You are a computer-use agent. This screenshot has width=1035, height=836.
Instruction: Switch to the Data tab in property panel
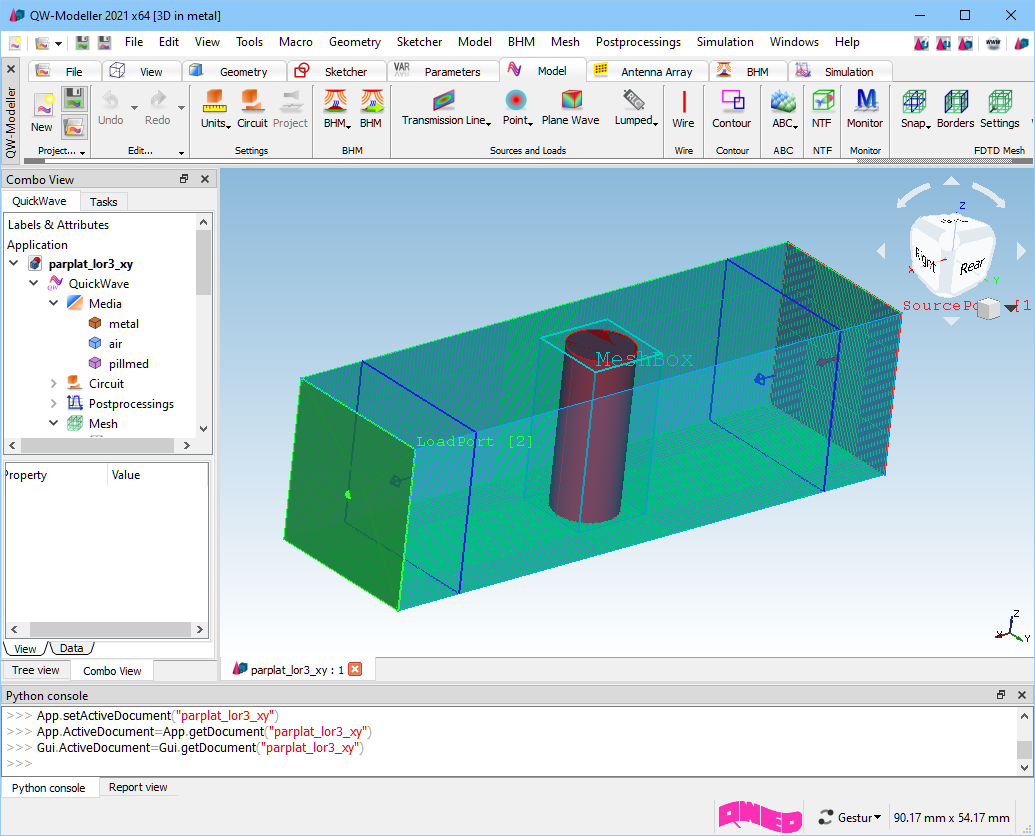[x=71, y=648]
